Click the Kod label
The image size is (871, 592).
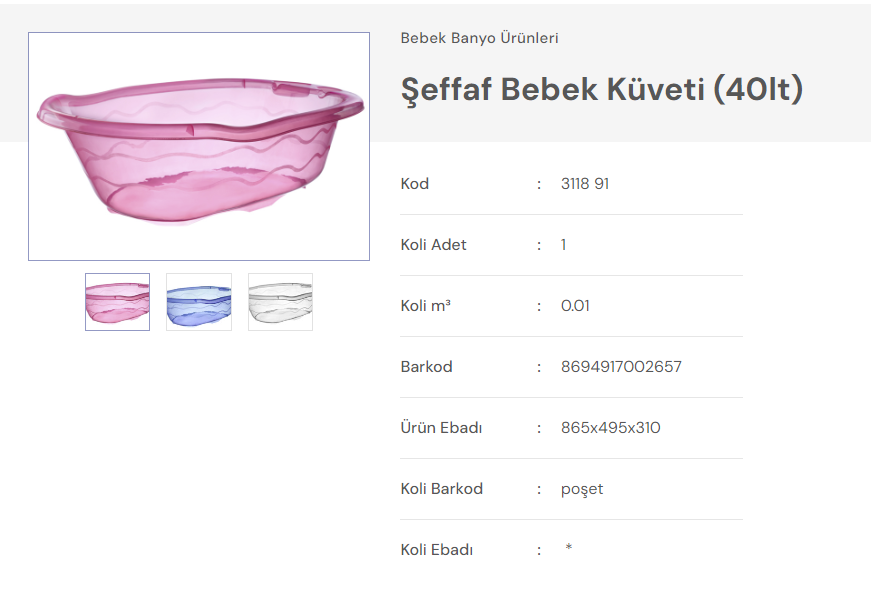415,184
